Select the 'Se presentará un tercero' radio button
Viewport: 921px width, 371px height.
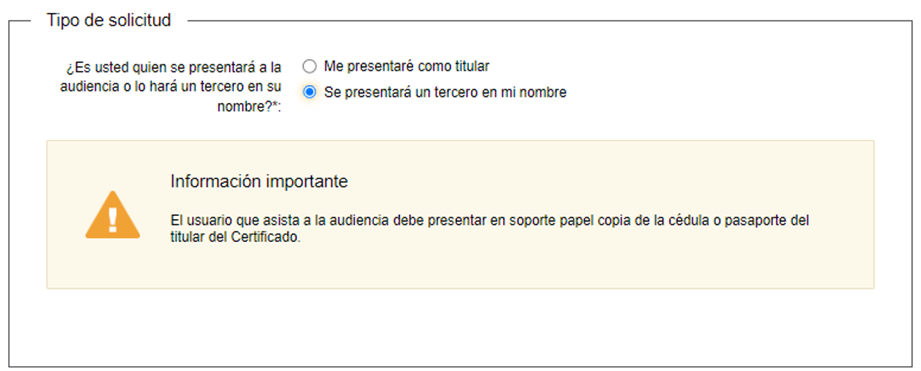click(310, 92)
